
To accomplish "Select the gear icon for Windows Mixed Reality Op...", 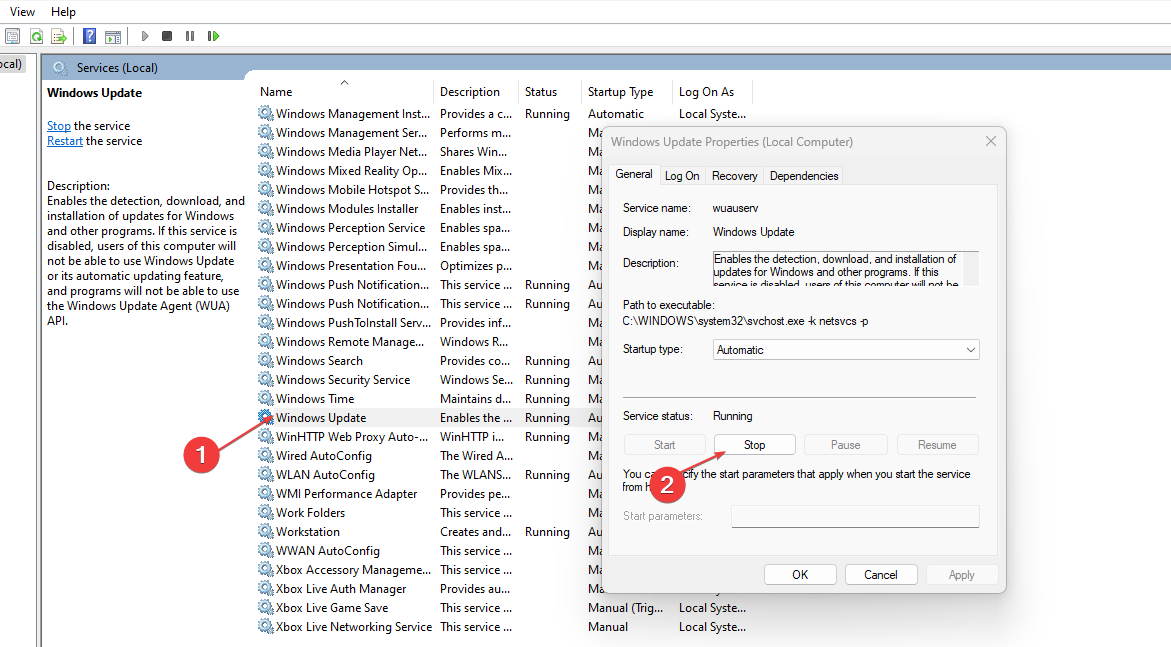I will tap(266, 170).
